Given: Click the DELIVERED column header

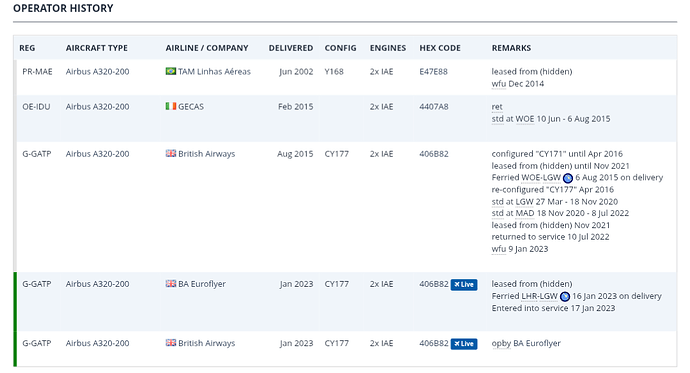Looking at the screenshot, I should (291, 48).
